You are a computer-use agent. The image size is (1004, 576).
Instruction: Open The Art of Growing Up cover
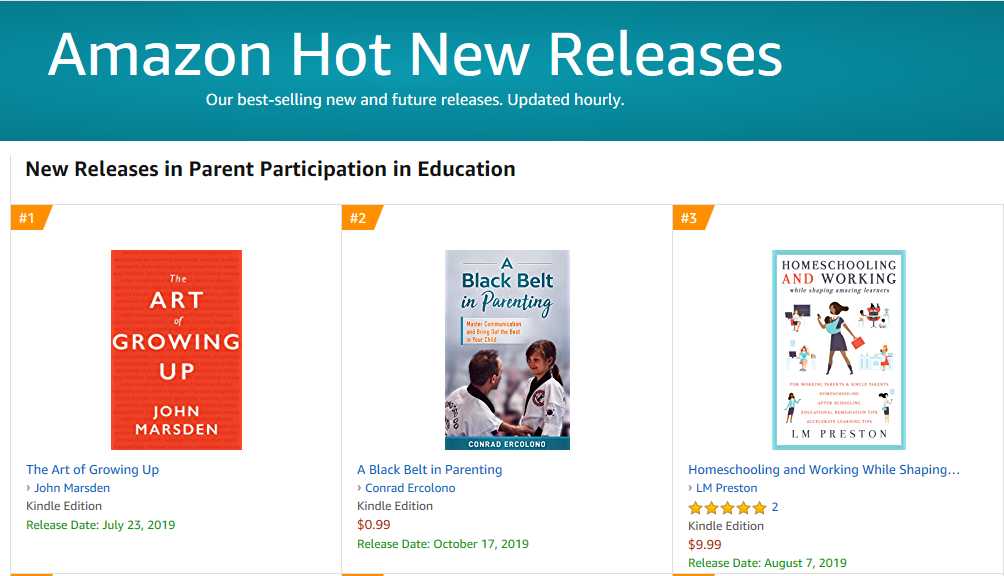point(176,349)
